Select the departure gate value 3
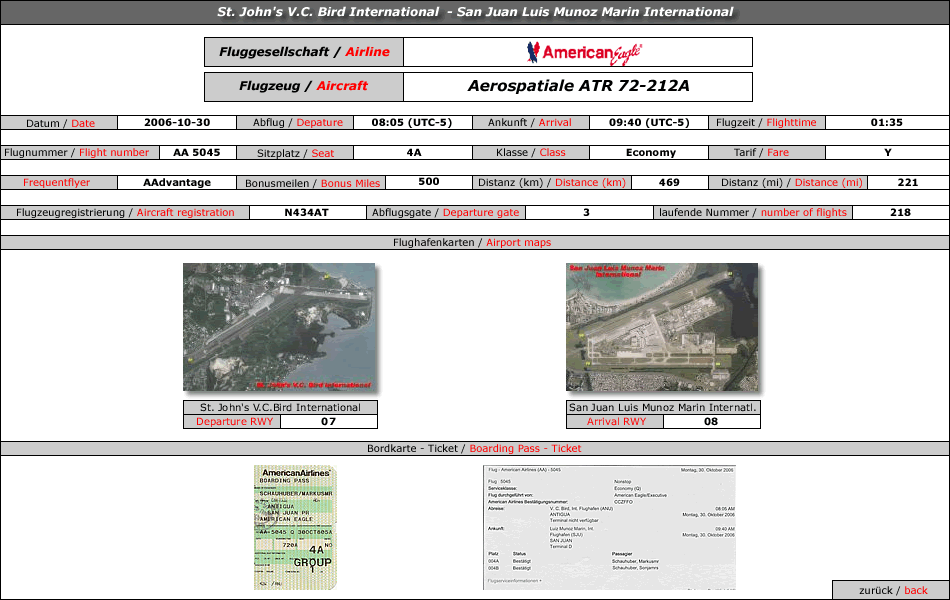The width and height of the screenshot is (950, 600). click(586, 213)
